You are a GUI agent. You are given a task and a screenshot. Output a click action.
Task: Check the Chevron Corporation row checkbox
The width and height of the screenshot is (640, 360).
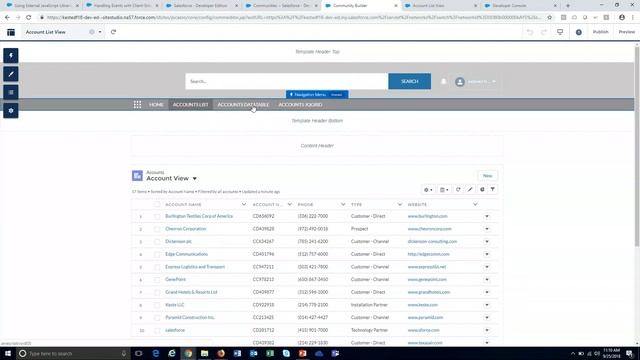coord(157,229)
